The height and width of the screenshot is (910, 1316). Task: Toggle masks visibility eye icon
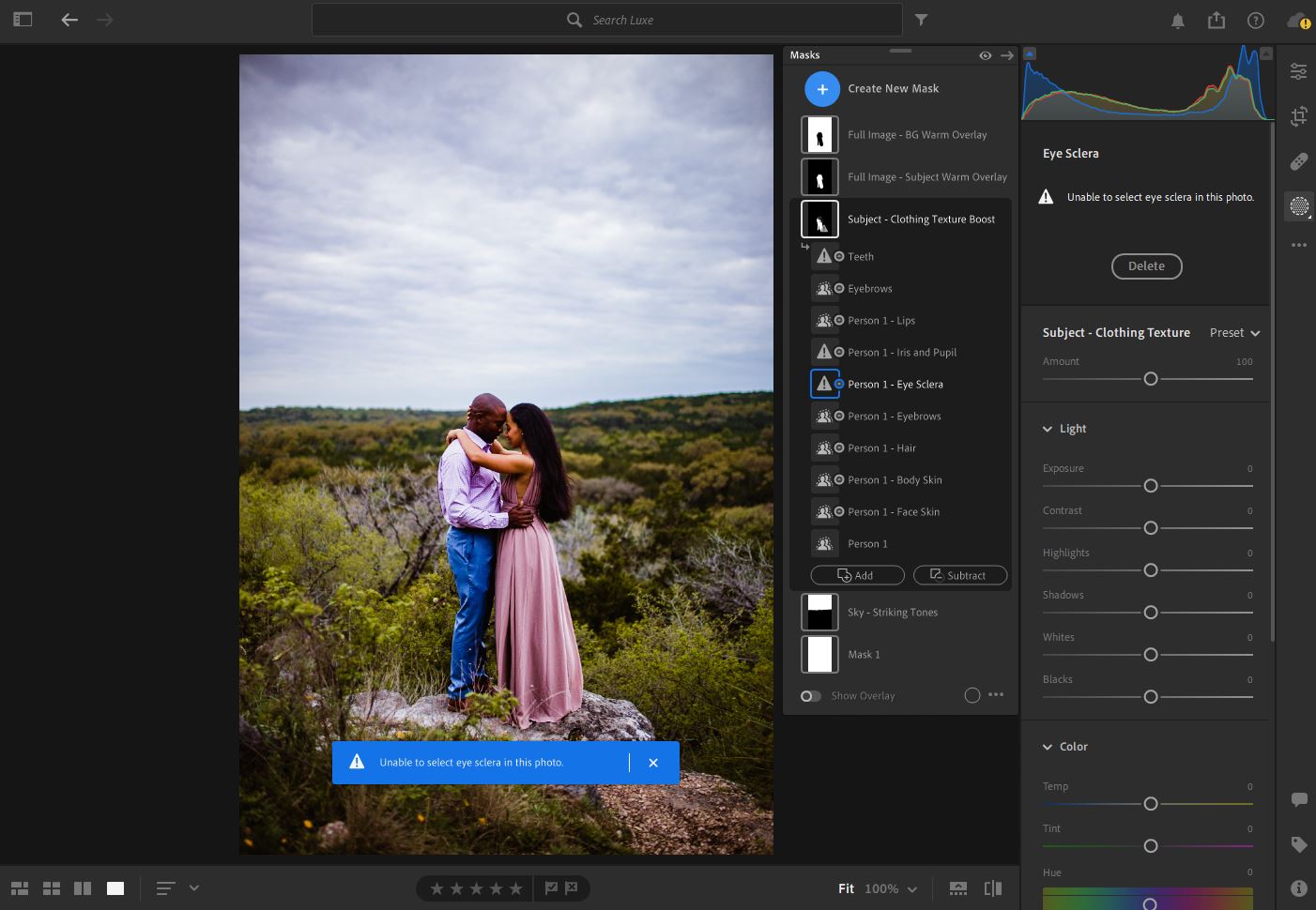pos(985,55)
